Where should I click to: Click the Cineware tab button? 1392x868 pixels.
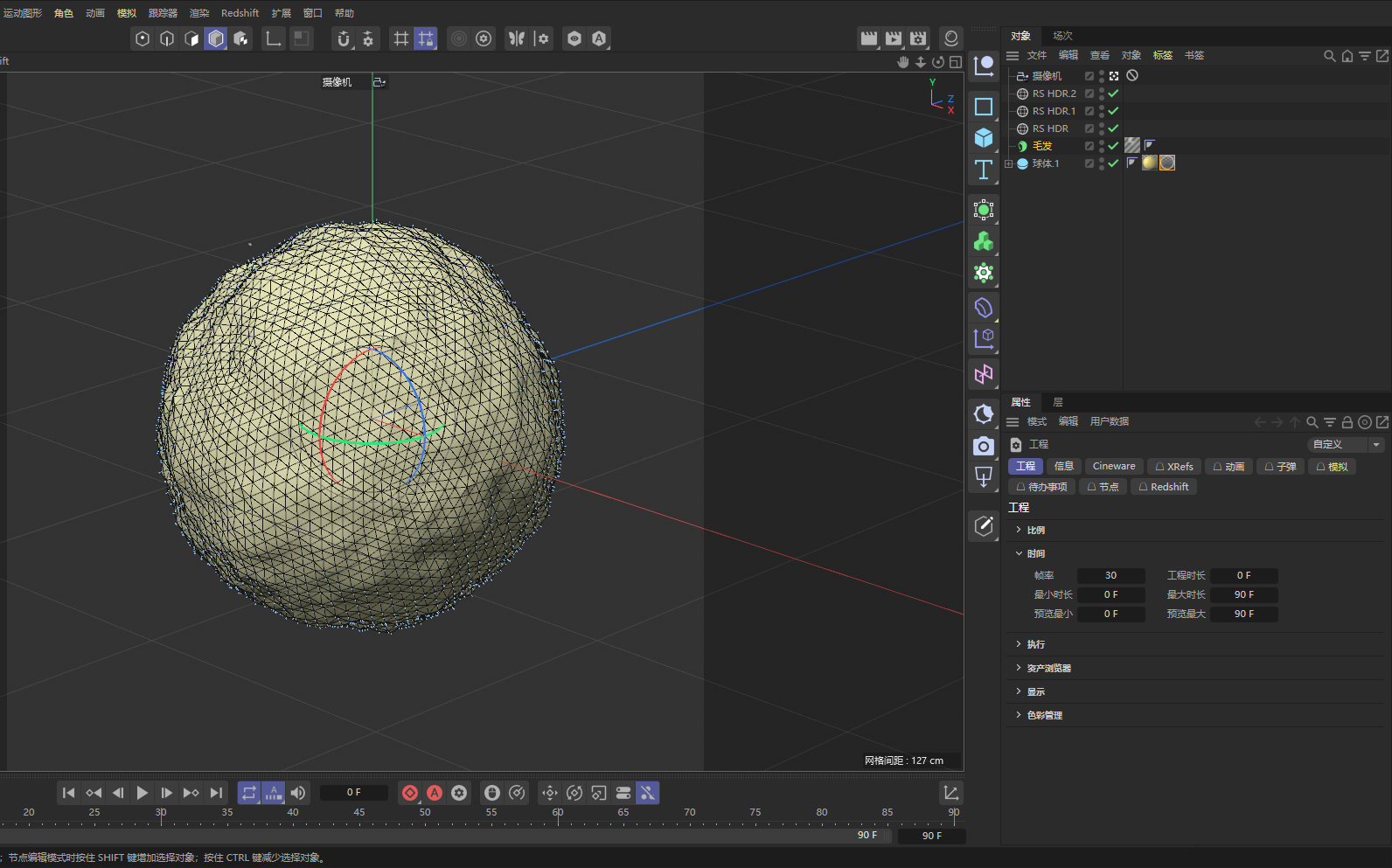[1114, 466]
